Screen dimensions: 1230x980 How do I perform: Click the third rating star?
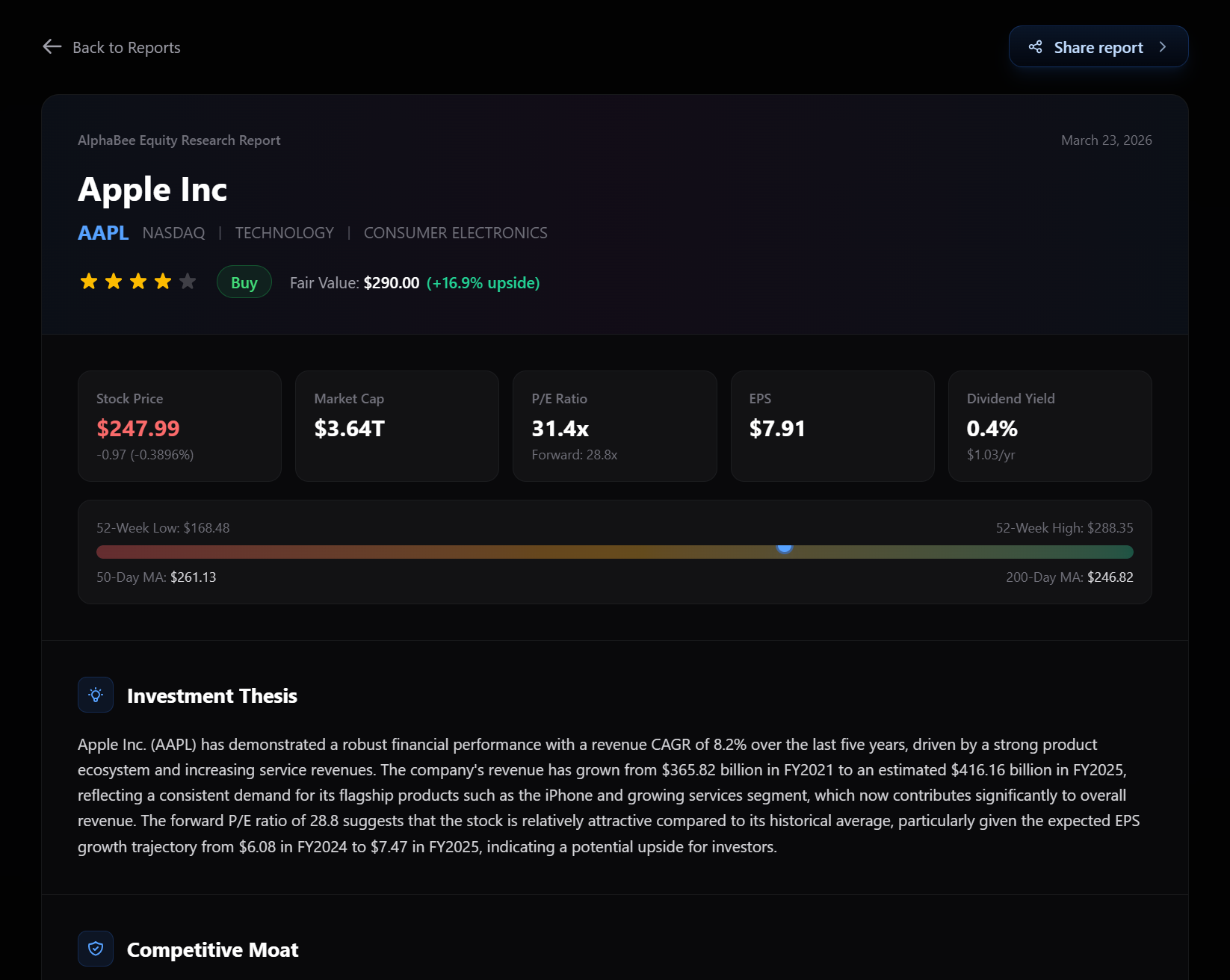[138, 282]
